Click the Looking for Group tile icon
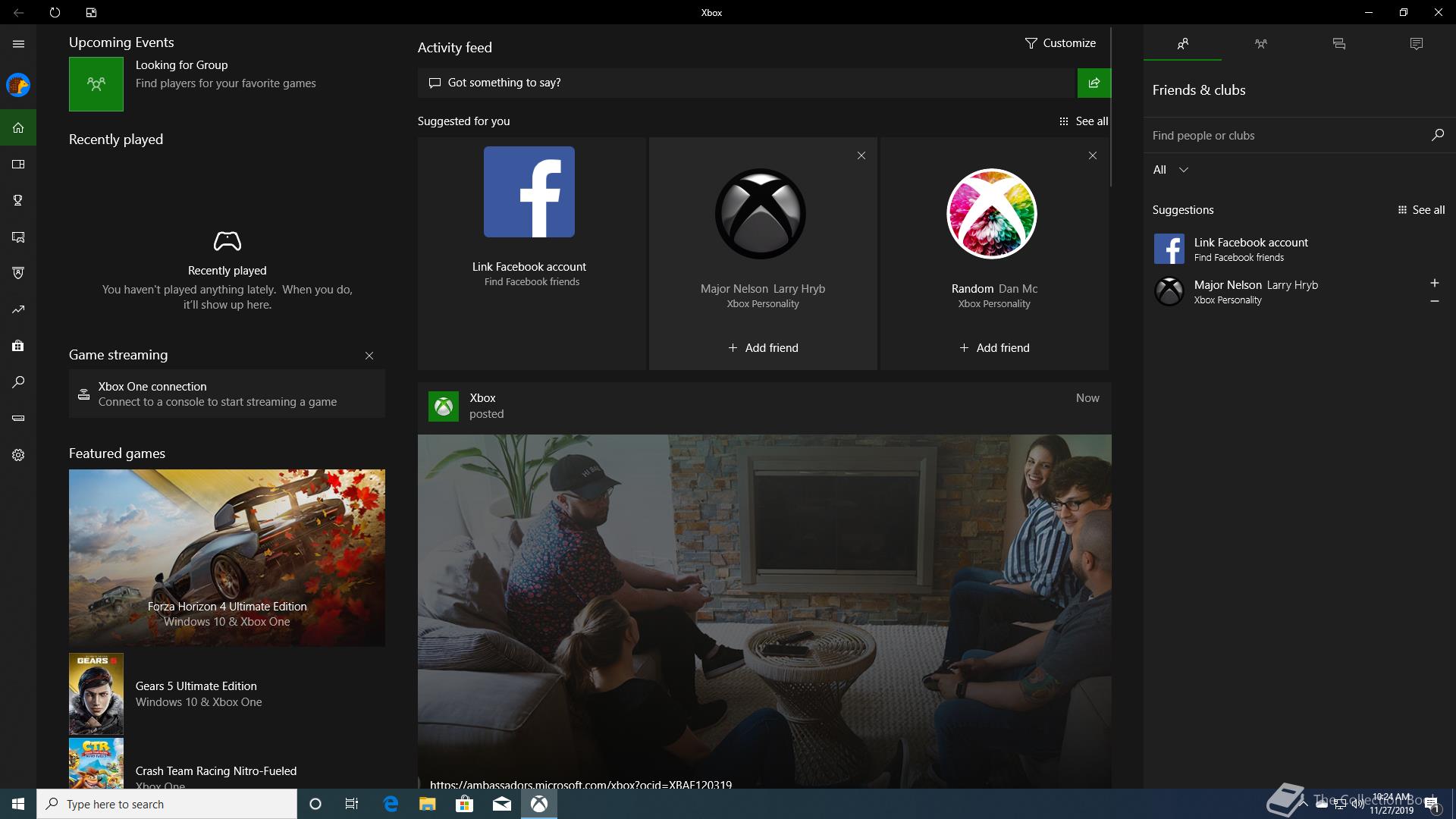 click(x=96, y=84)
